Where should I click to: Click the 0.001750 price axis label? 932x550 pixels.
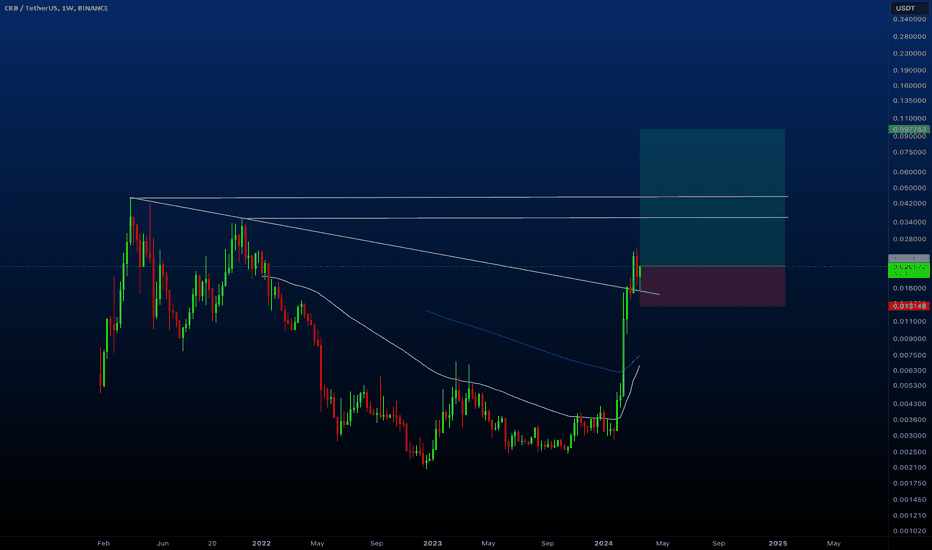[909, 483]
